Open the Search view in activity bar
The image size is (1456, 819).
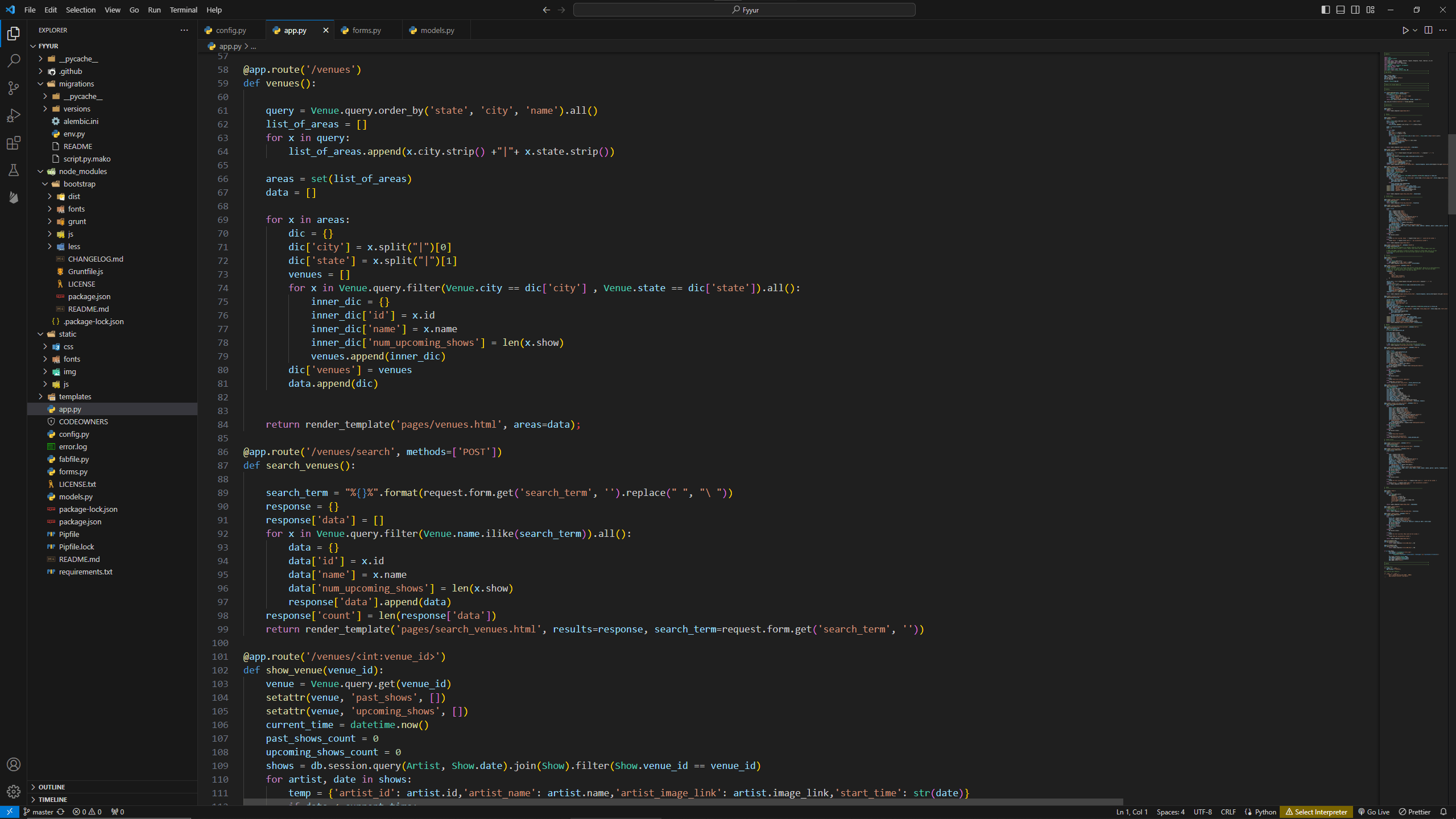click(14, 61)
